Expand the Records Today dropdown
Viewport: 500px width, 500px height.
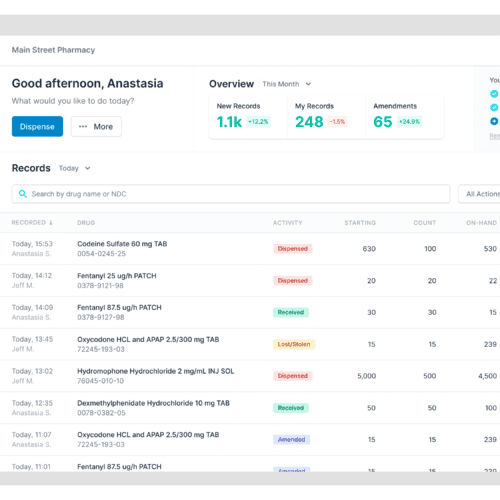[74, 168]
